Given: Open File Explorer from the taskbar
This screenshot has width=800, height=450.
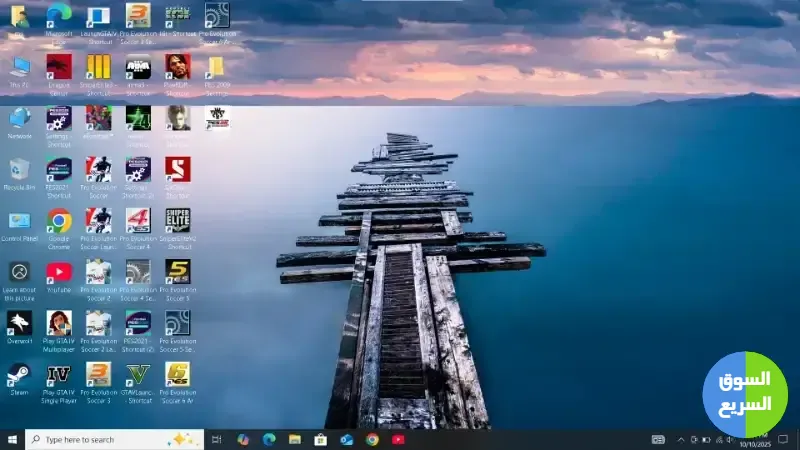Looking at the screenshot, I should [295, 439].
